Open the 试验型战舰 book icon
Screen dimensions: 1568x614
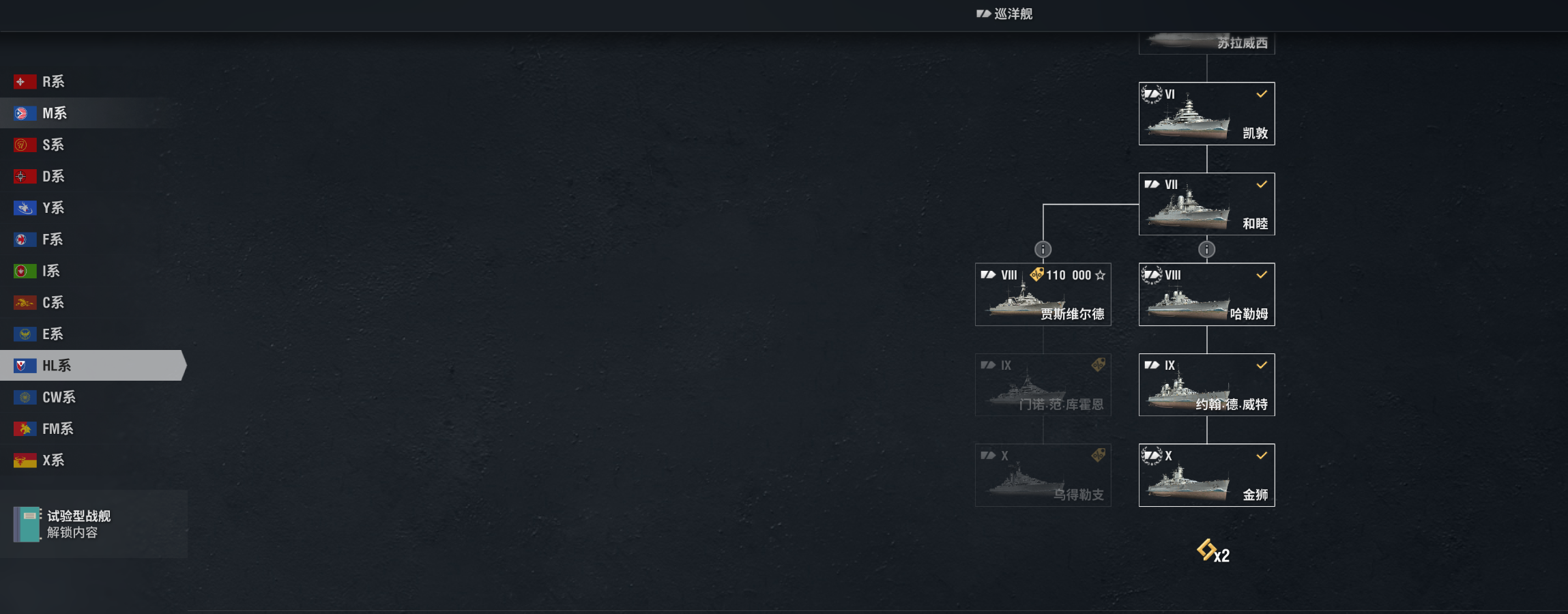coord(27,524)
